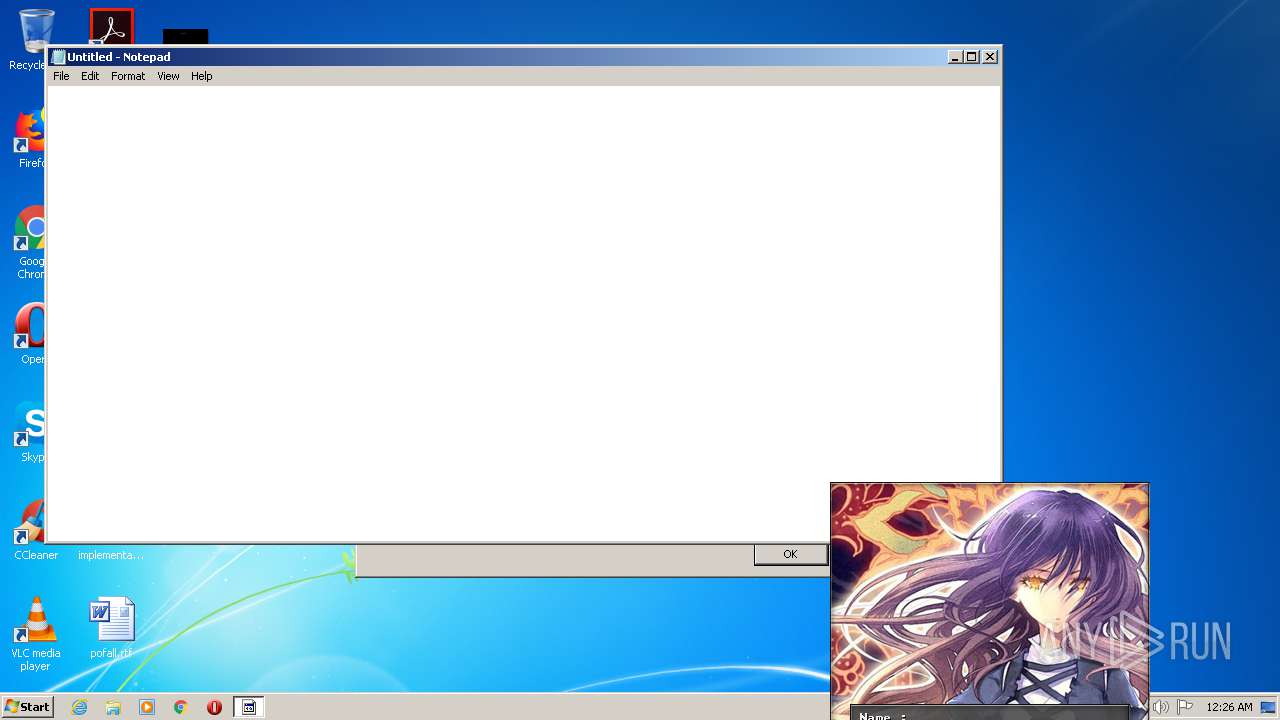Select the Google Chrome desktop shortcut
This screenshot has width=1280, height=720.
tap(30, 243)
